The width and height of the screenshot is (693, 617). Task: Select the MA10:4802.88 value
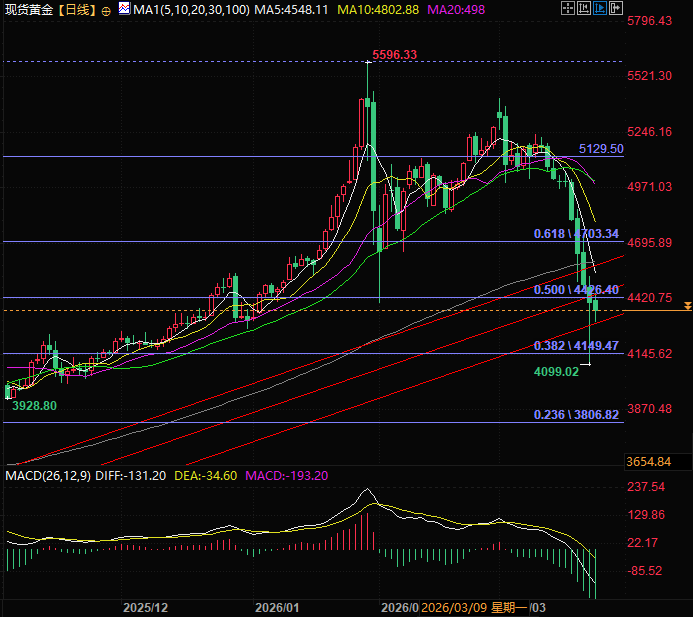378,9
